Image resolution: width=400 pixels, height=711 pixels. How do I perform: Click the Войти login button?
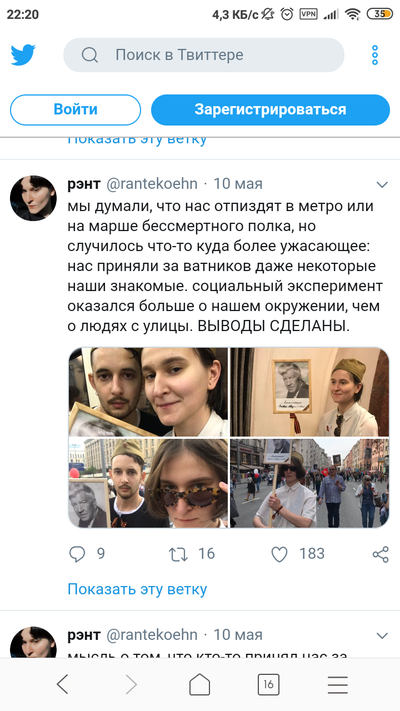[75, 110]
